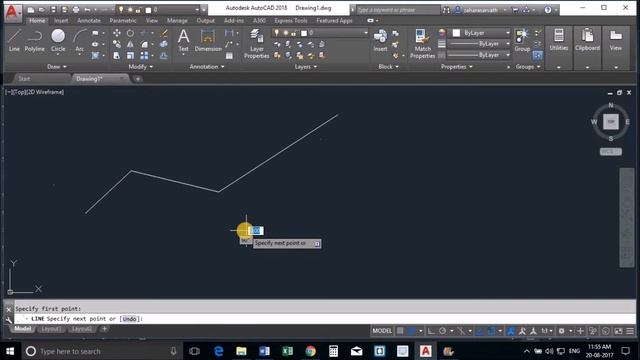
Task: Click the Explode tool in Modify panel
Action: pyautogui.click(x=164, y=44)
